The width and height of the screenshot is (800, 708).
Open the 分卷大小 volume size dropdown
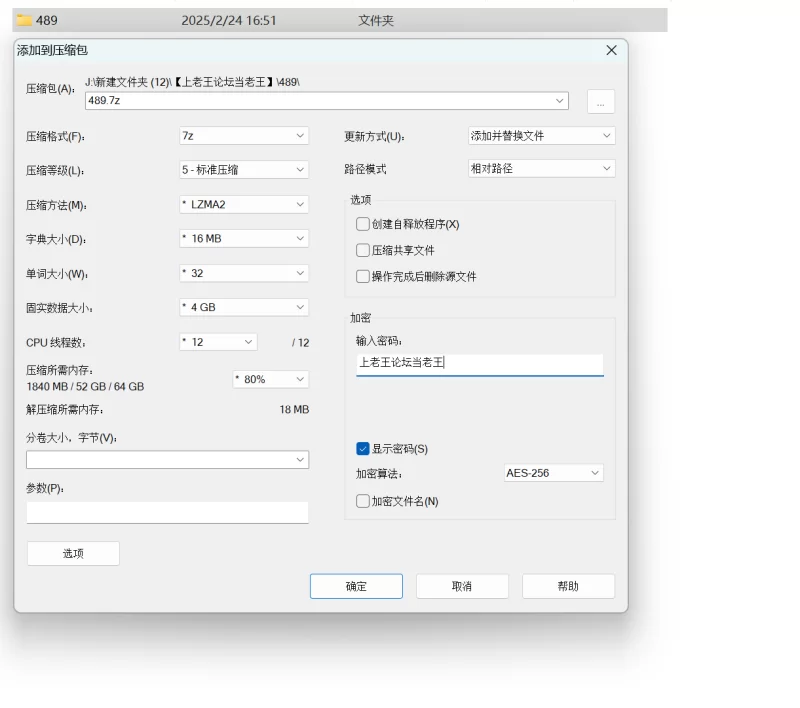pos(167,460)
